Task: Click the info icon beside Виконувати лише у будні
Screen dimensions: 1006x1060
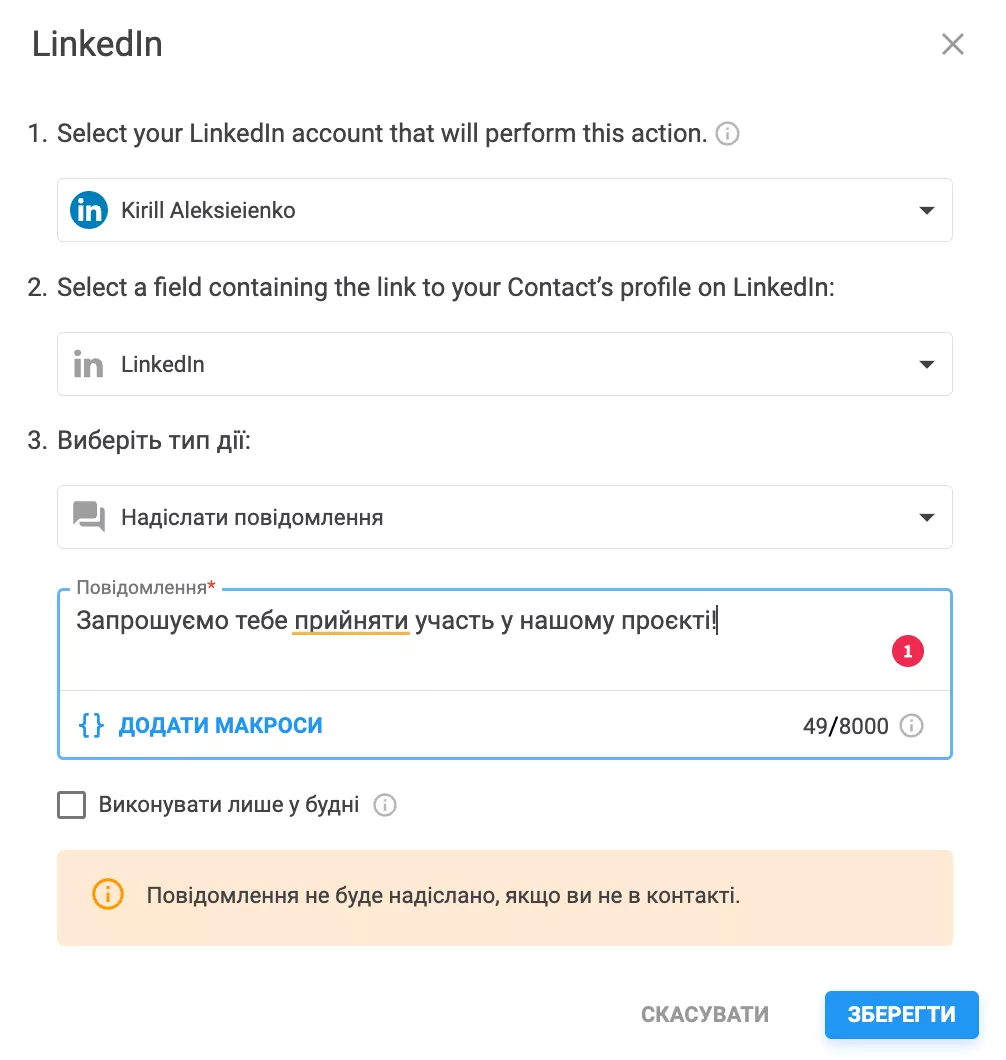Action: (x=385, y=804)
